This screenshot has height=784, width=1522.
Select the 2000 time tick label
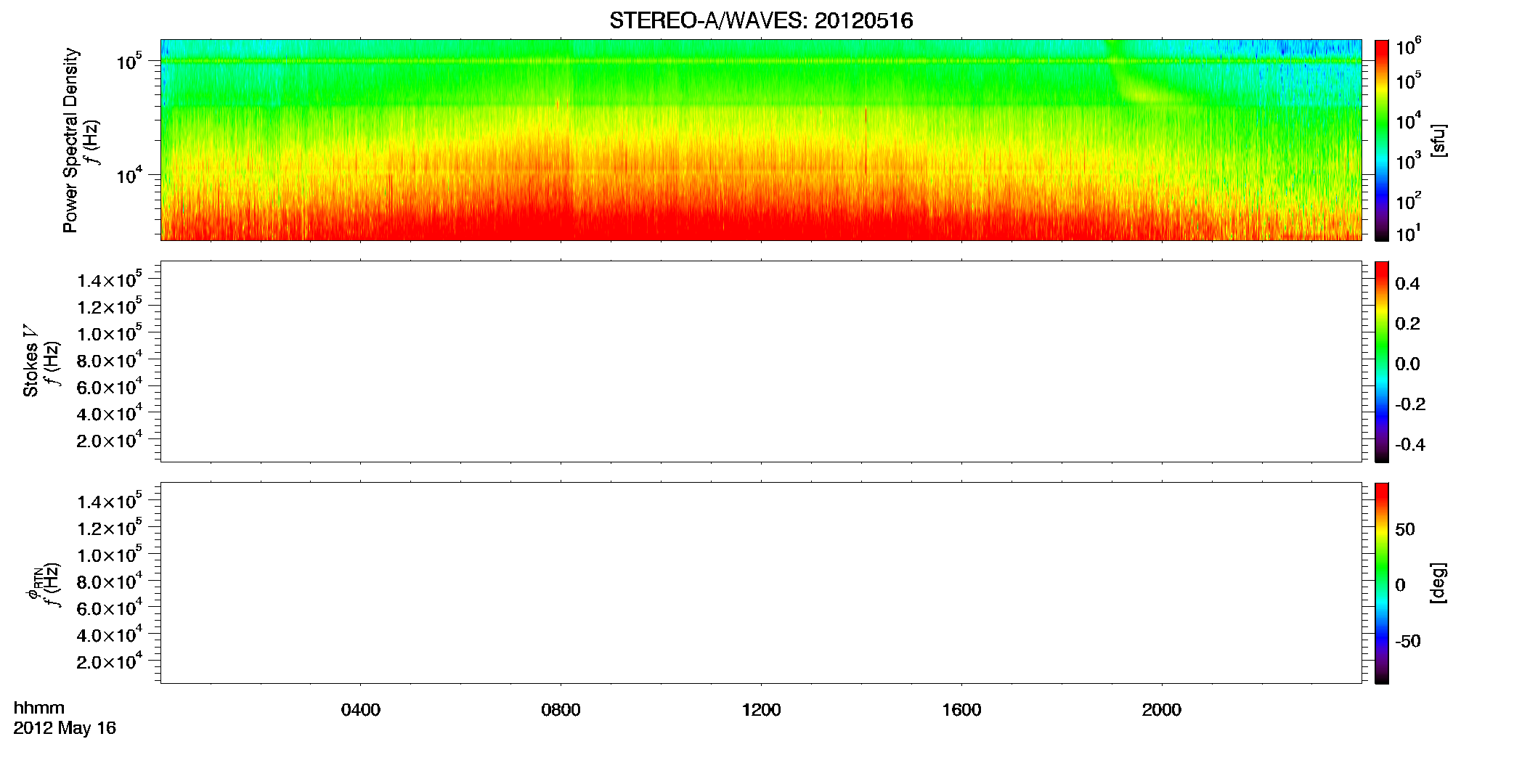[1161, 710]
